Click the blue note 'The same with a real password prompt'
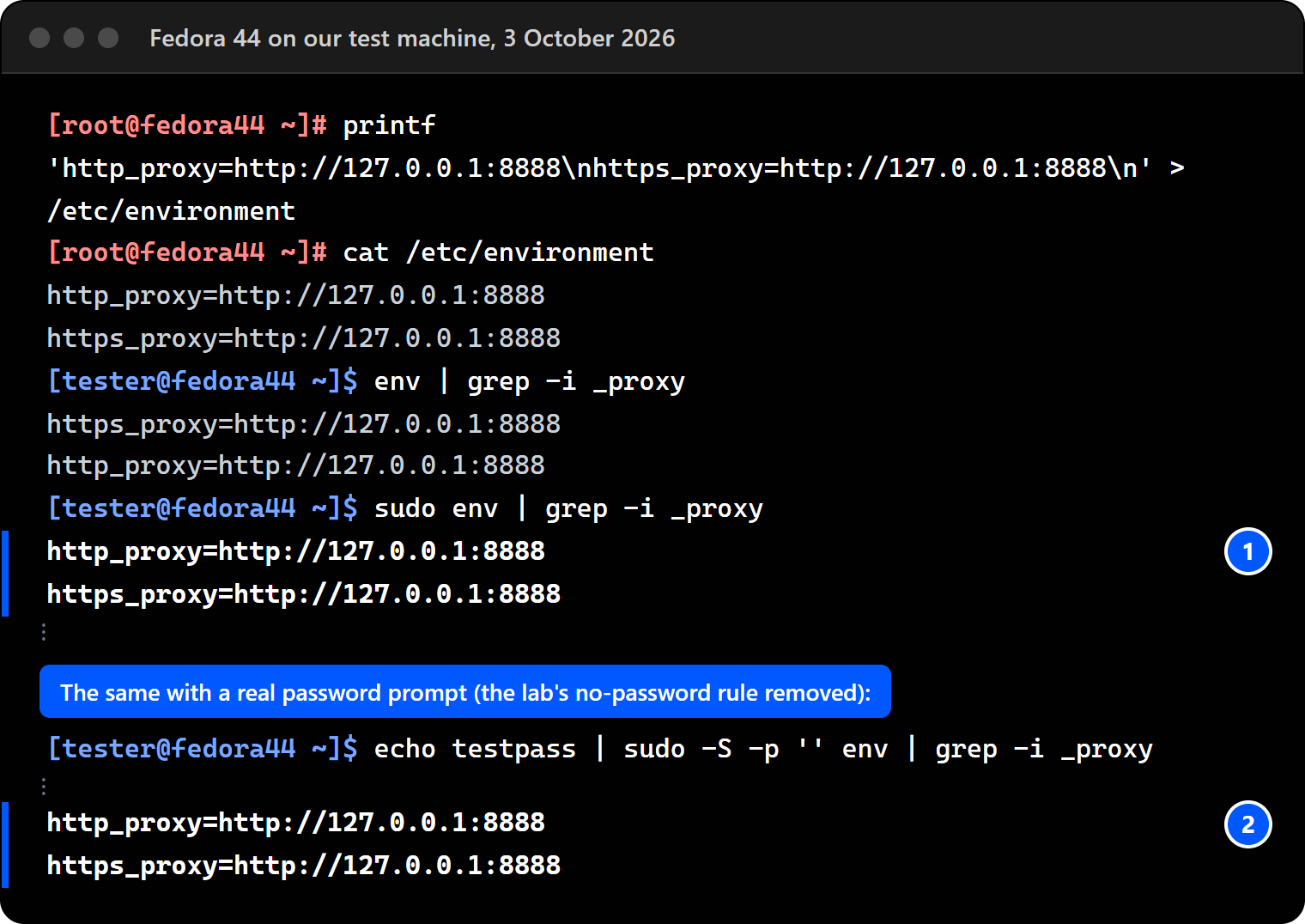 tap(465, 692)
